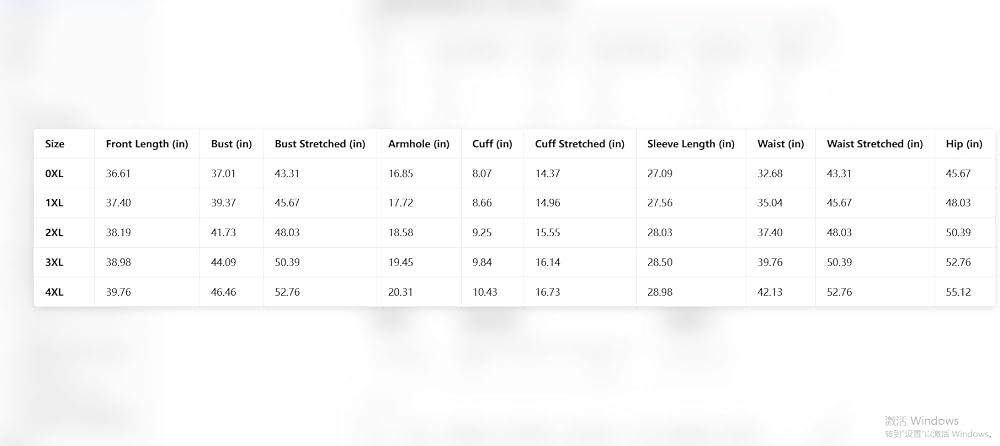Select the Armhole (in) header cell
Image resolution: width=1000 pixels, height=446 pixels.
point(419,144)
